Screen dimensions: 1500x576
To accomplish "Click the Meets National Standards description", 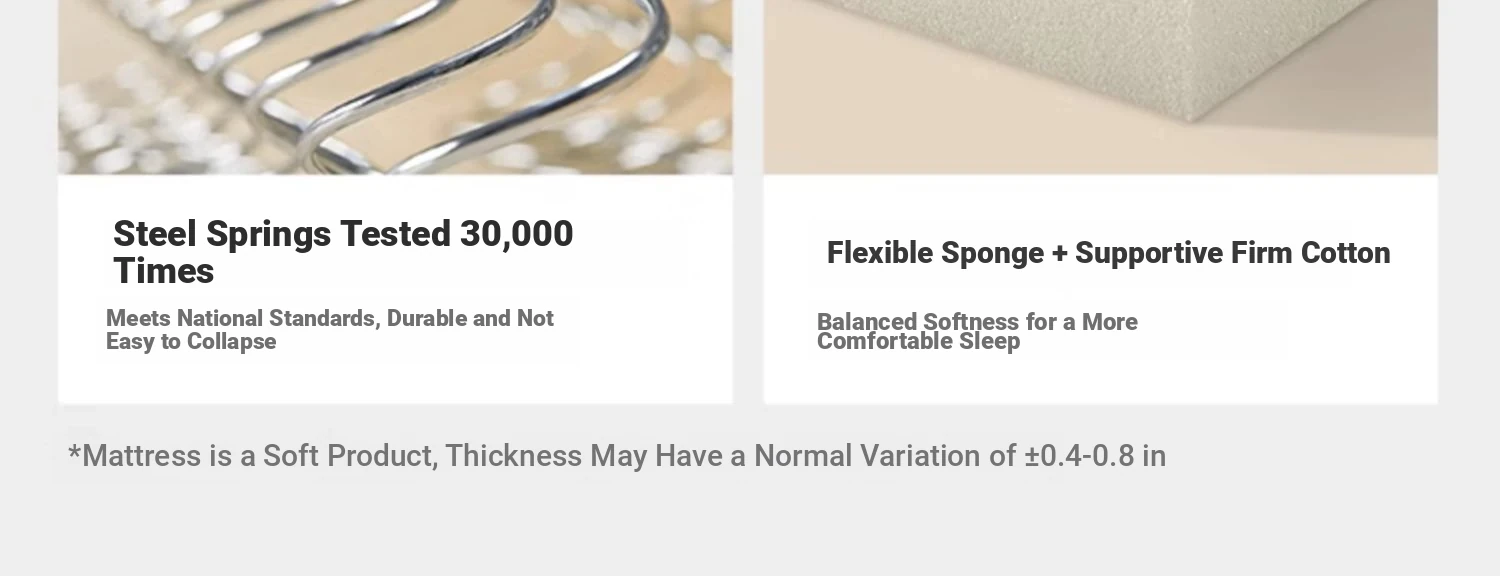I will 330,330.
